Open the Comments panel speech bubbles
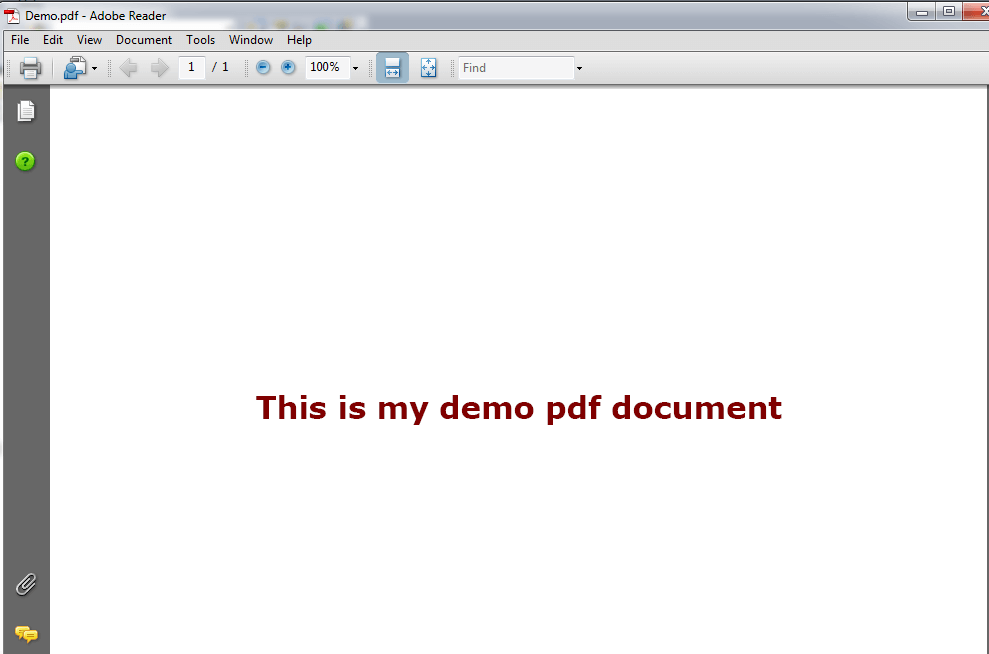Viewport: 989px width, 654px height. [x=26, y=633]
